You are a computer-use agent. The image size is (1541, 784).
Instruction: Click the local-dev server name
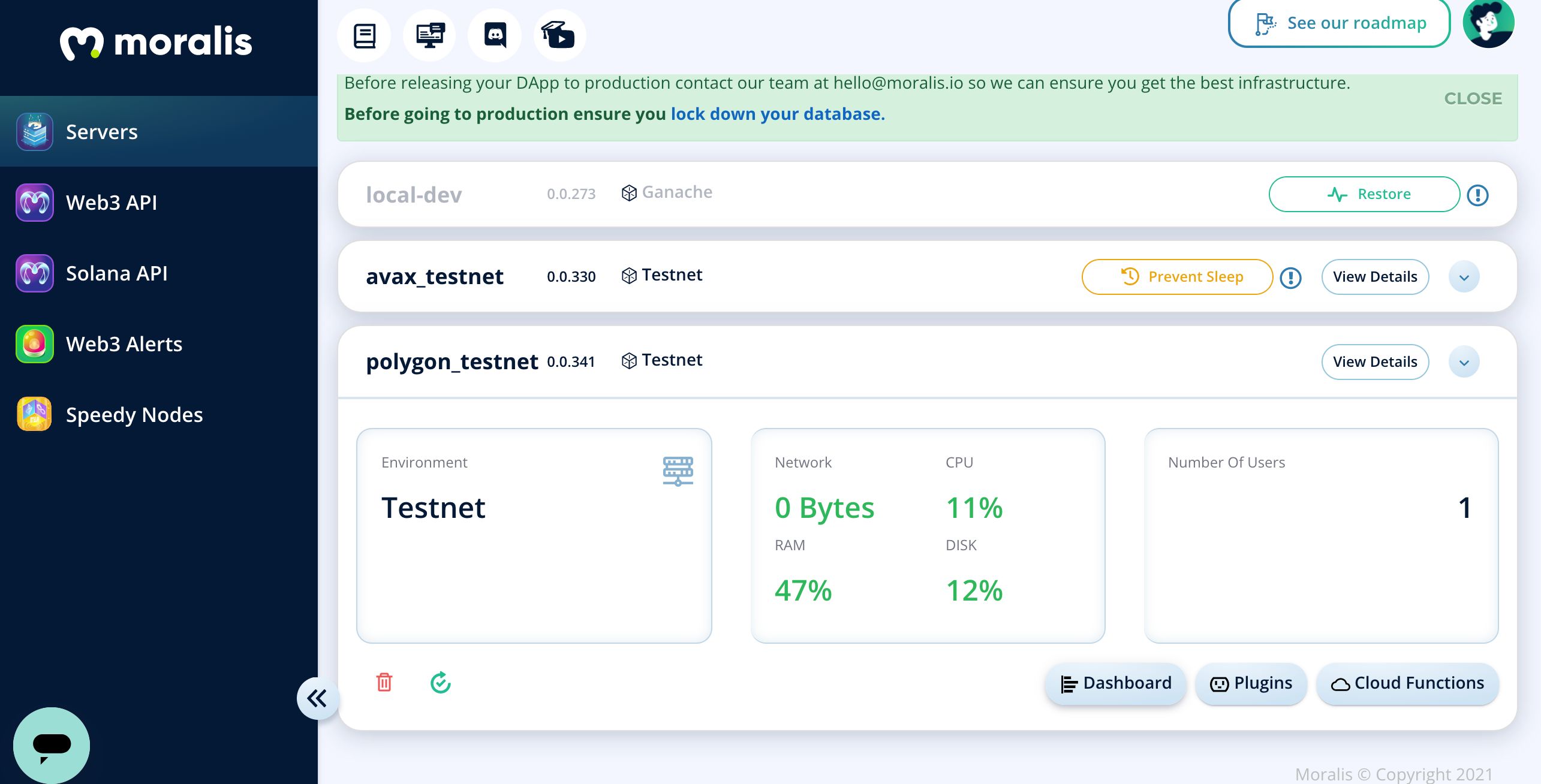[414, 195]
